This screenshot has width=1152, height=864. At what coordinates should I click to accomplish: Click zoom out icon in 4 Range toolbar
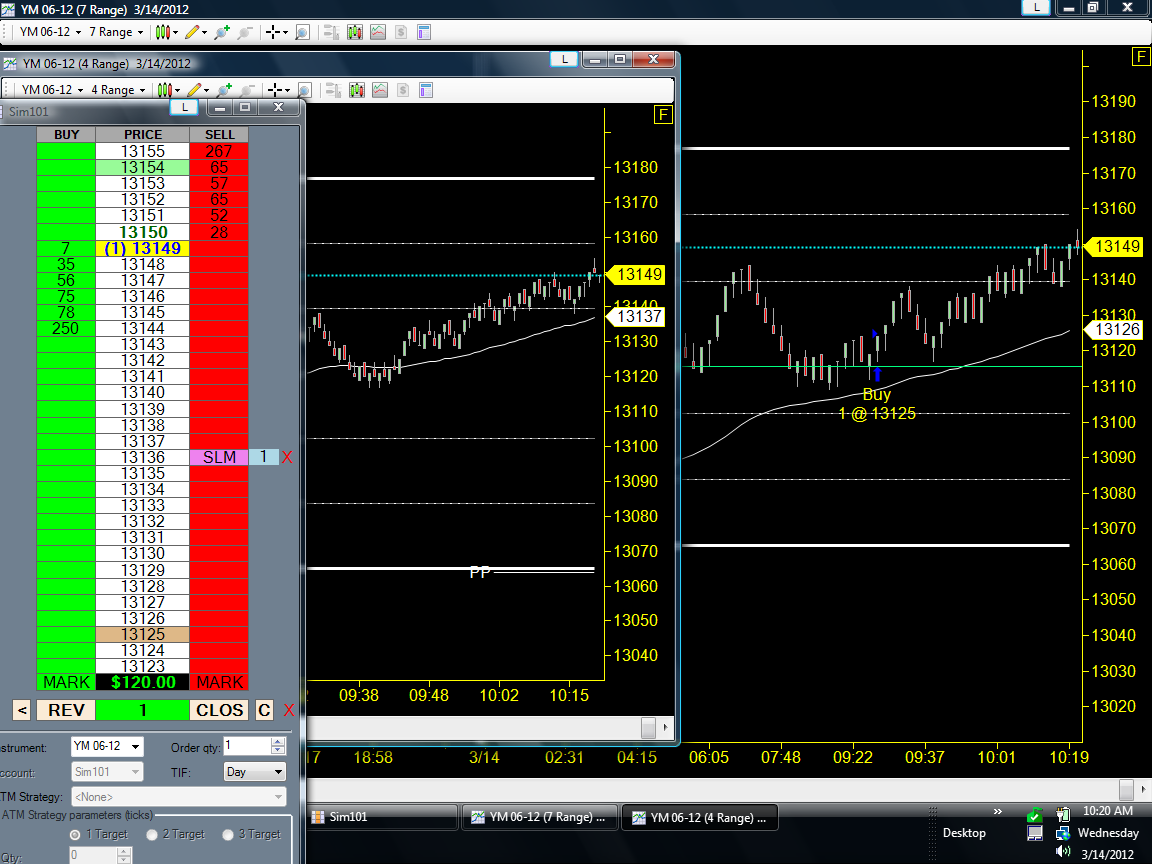coord(248,90)
